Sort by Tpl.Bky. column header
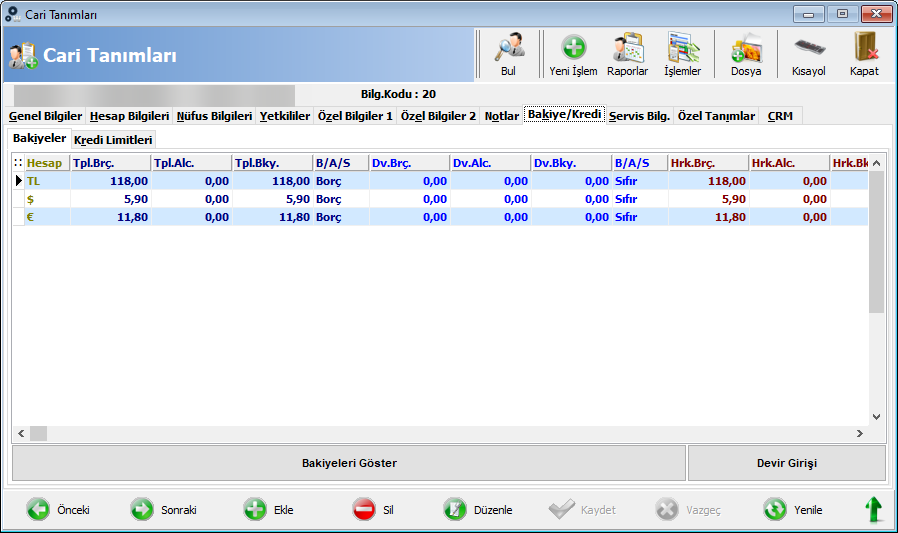The width and height of the screenshot is (898, 533). click(273, 163)
